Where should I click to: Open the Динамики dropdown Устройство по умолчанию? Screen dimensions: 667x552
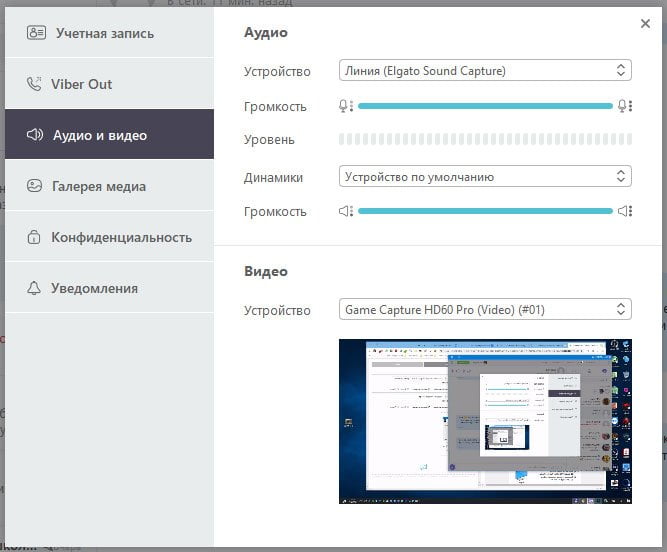(485, 176)
